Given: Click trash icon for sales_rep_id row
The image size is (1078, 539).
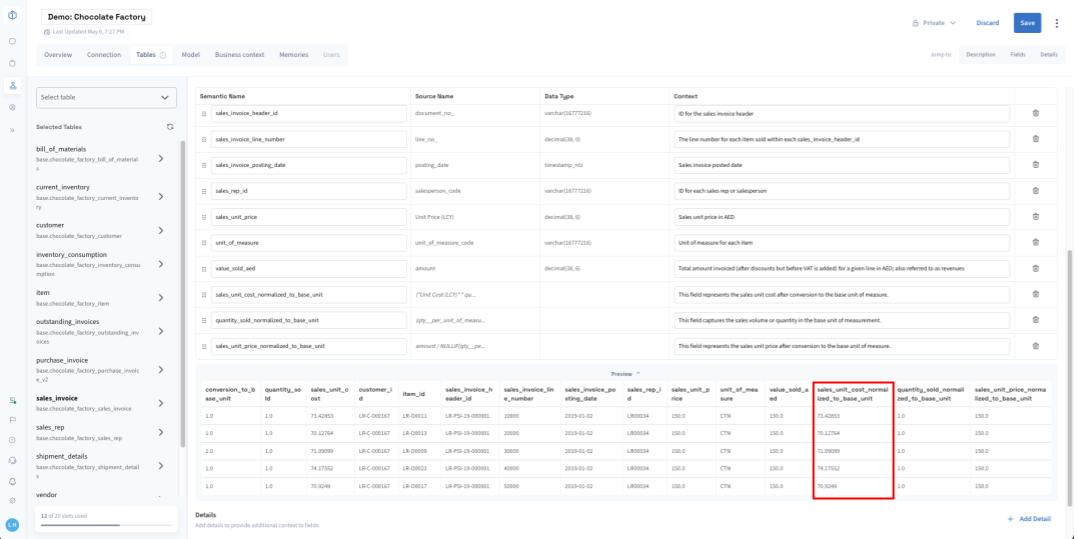Looking at the screenshot, I should coord(1035,191).
